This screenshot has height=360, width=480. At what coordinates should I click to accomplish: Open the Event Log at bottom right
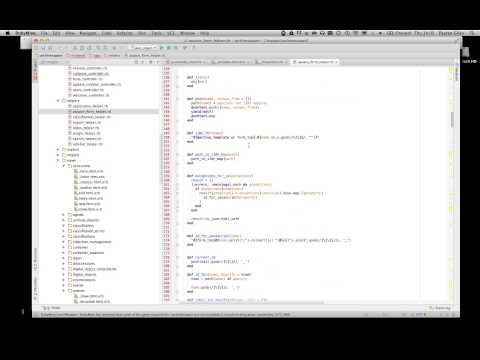pos(440,308)
